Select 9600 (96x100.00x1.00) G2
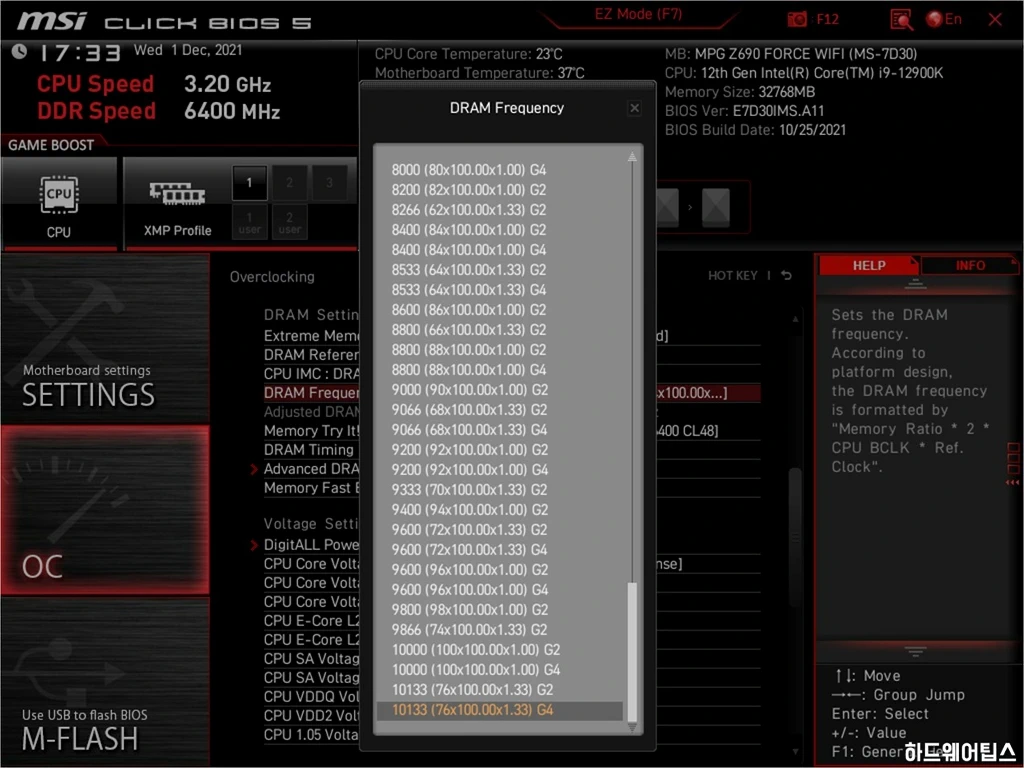1024x768 pixels. click(500, 569)
